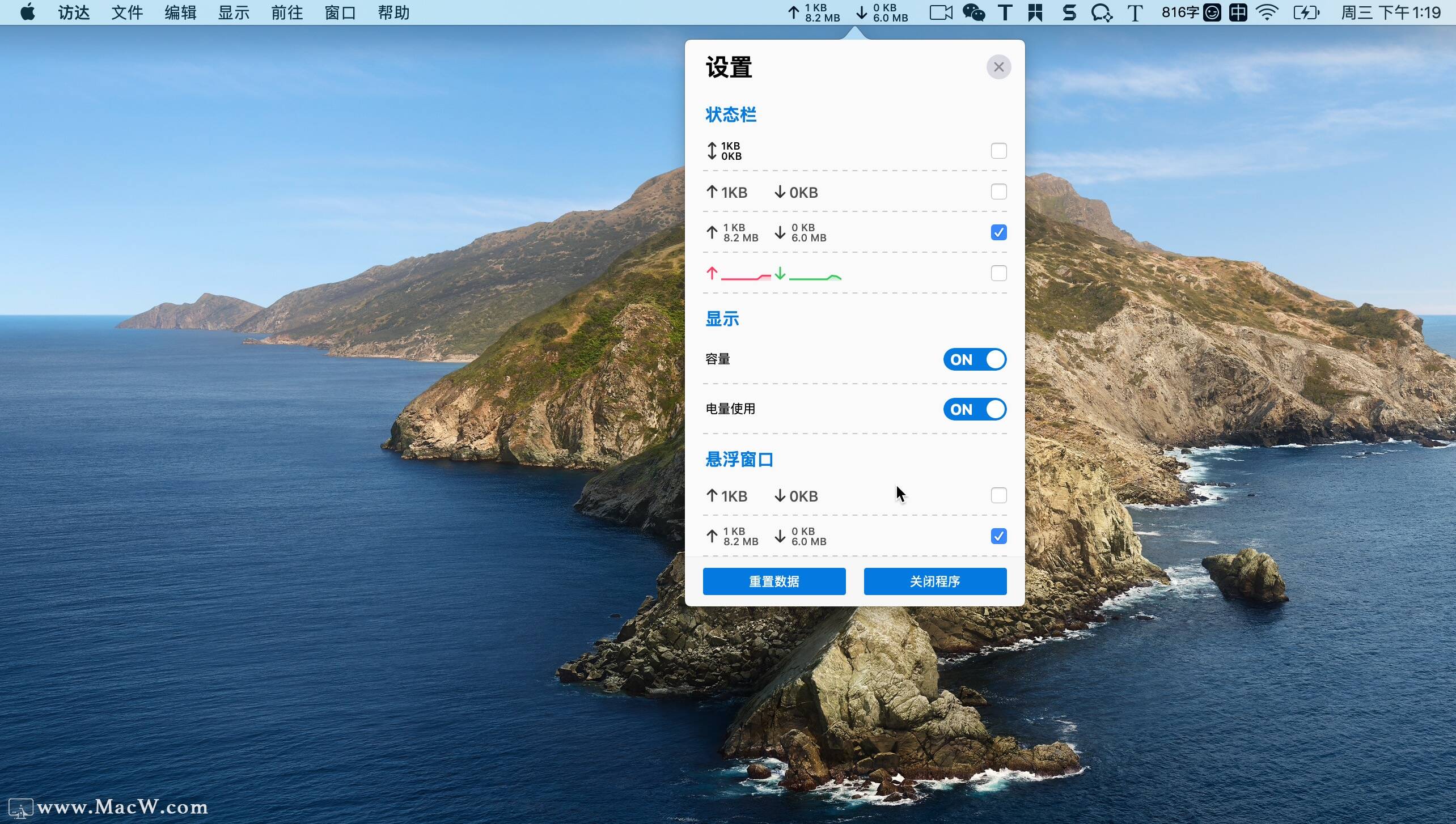This screenshot has width=1456, height=824.
Task: Open the 窗口 menu
Action: click(340, 12)
